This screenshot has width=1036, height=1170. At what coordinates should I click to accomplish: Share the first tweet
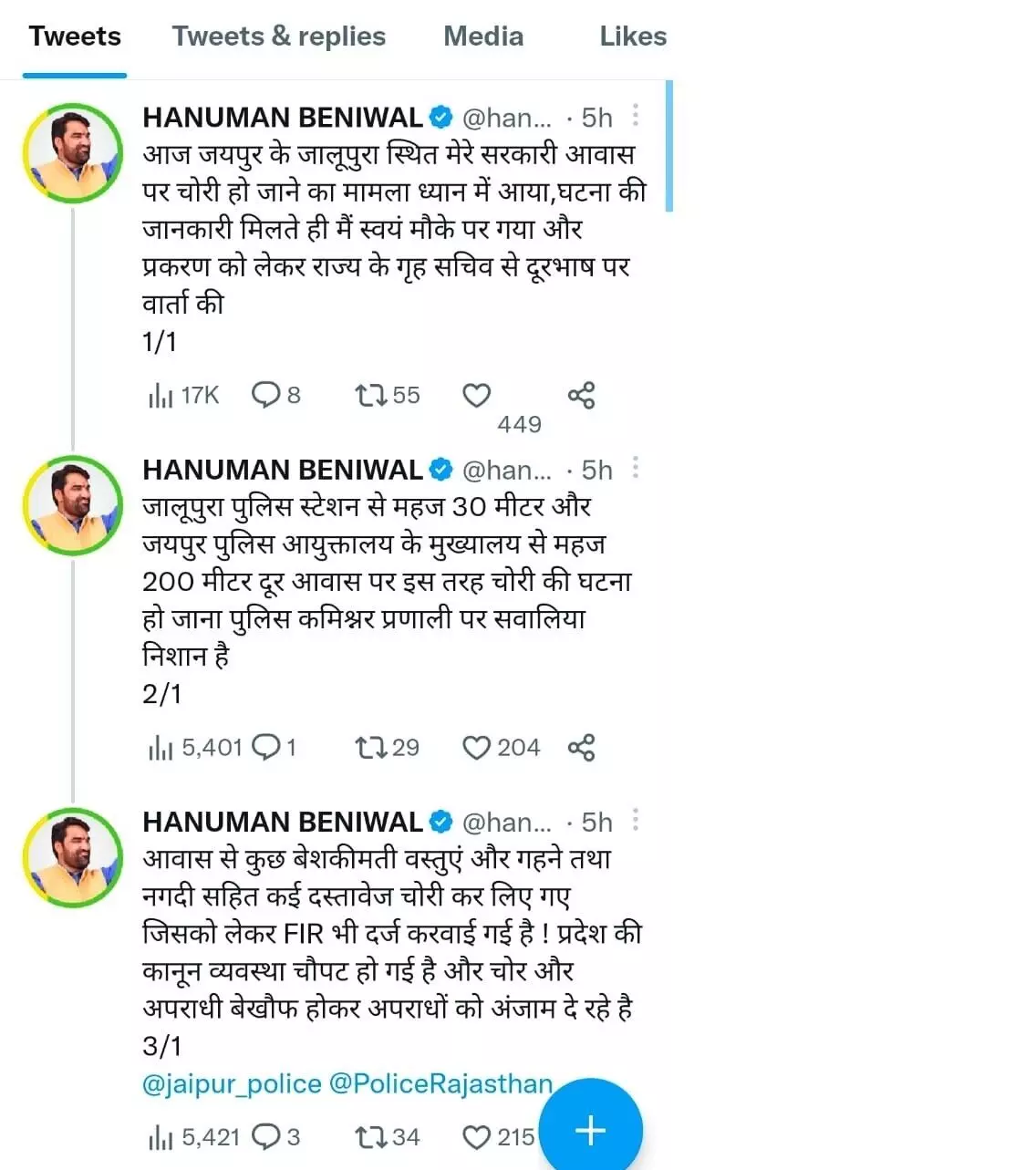(581, 395)
